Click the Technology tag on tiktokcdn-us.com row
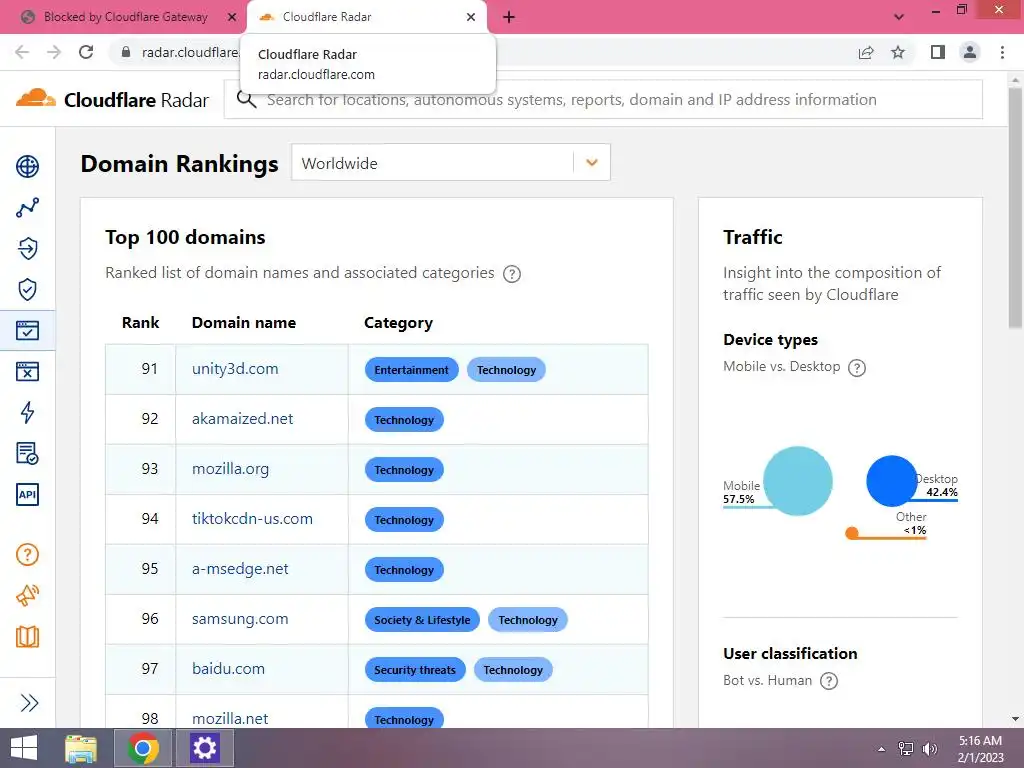Viewport: 1024px width, 768px height. click(x=404, y=520)
